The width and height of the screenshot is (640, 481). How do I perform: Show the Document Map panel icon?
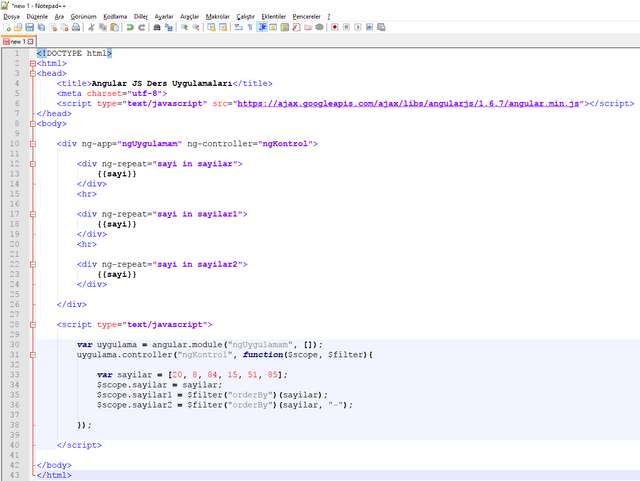[x=285, y=27]
